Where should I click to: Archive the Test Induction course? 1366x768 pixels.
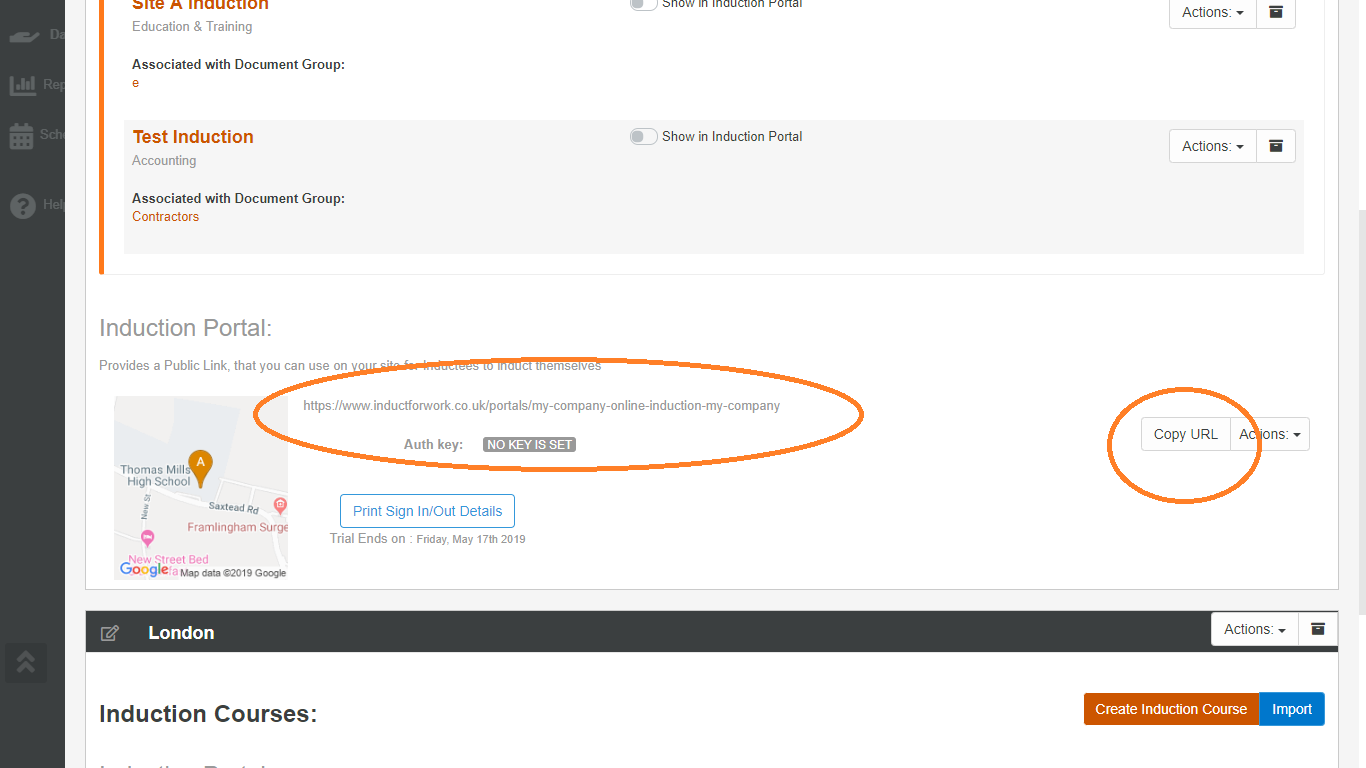click(1276, 146)
